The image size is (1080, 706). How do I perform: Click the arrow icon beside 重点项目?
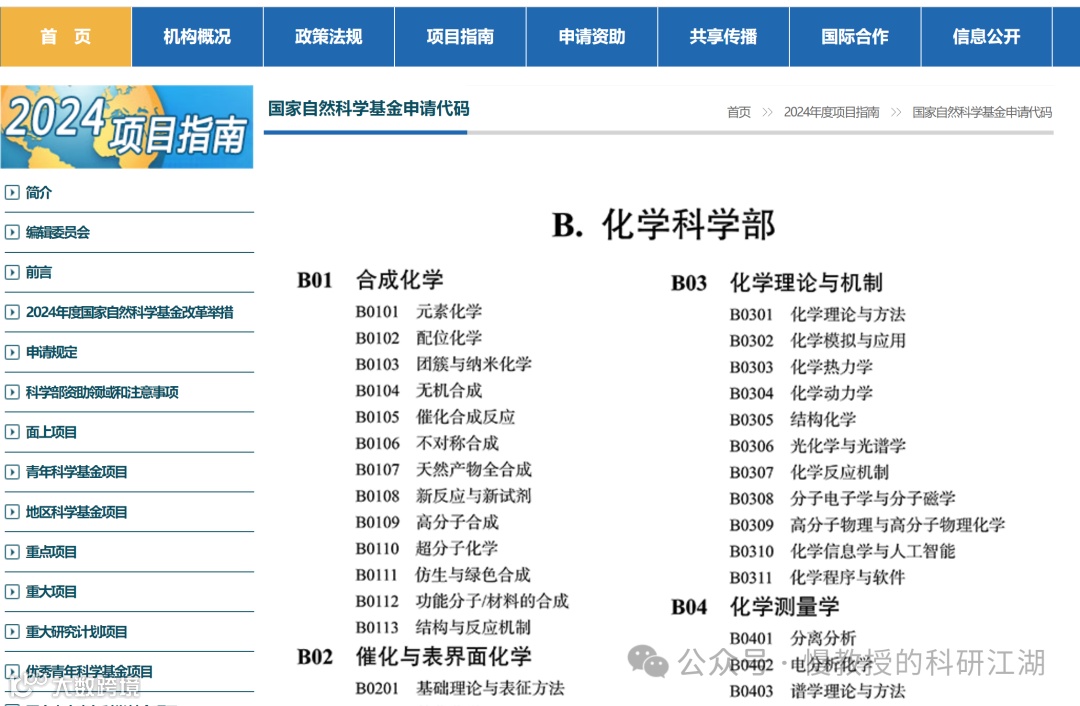(x=12, y=552)
